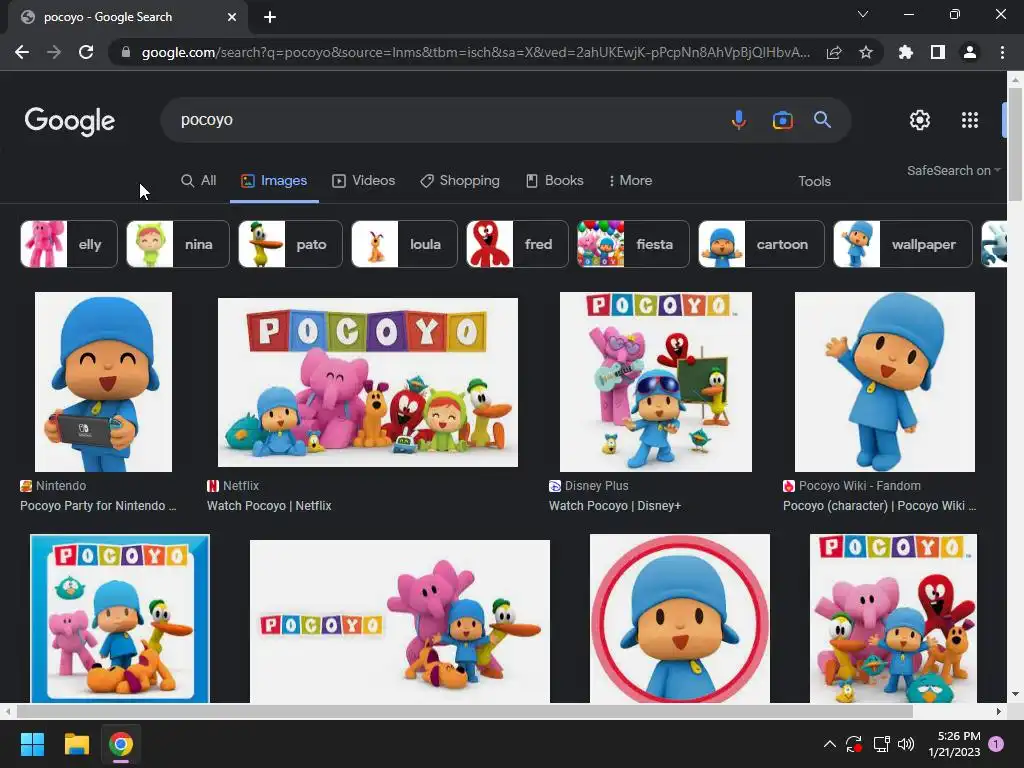This screenshot has height=768, width=1024.
Task: Switch to the All results tab
Action: pyautogui.click(x=199, y=181)
